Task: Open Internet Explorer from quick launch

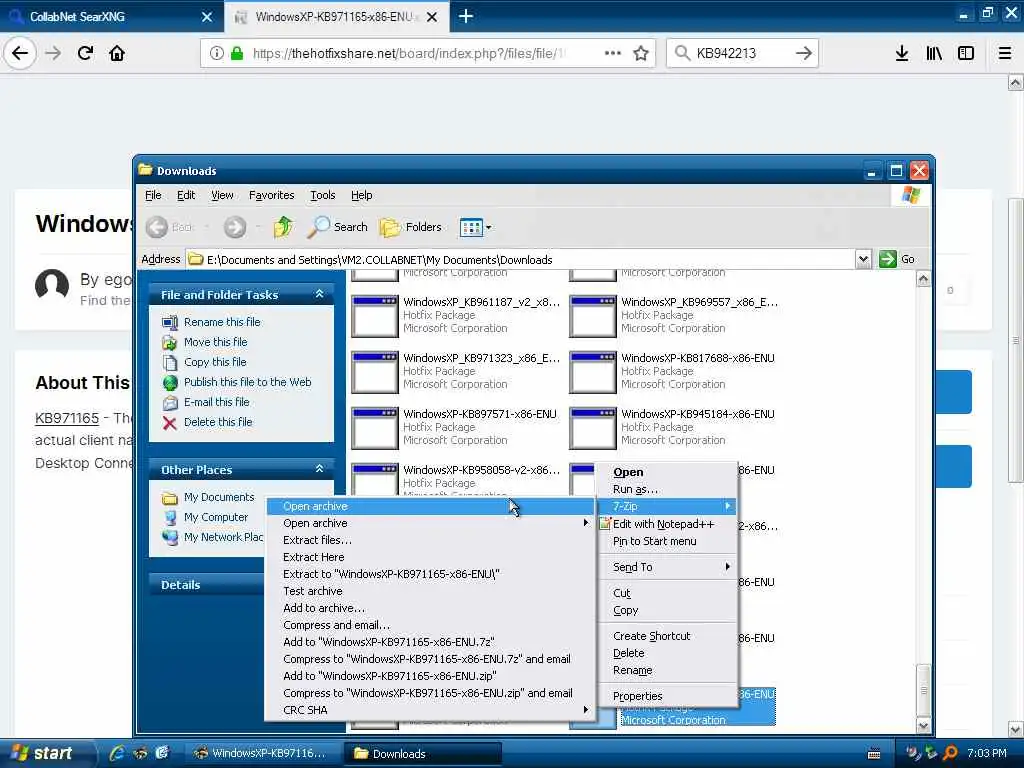Action: pos(117,753)
